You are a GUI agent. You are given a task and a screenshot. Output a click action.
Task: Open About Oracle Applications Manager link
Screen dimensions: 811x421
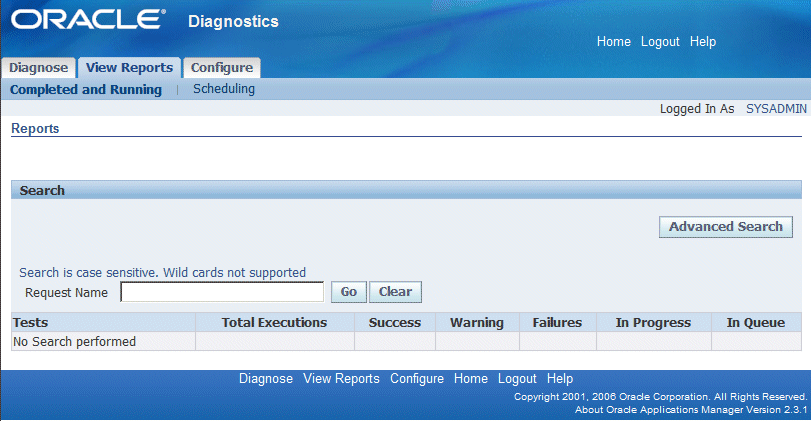[690, 410]
